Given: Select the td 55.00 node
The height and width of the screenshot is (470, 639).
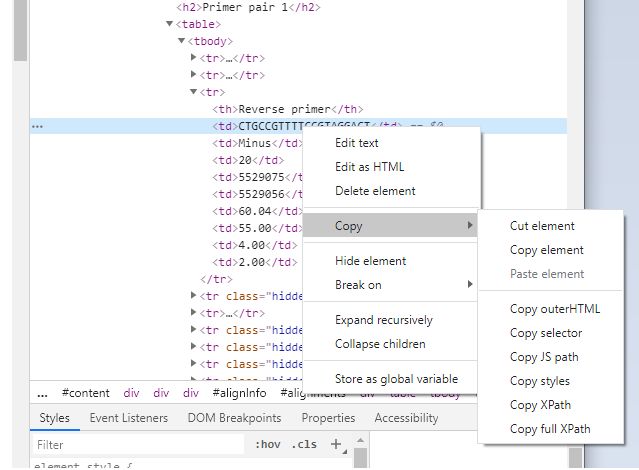Looking at the screenshot, I should click(x=258, y=228).
